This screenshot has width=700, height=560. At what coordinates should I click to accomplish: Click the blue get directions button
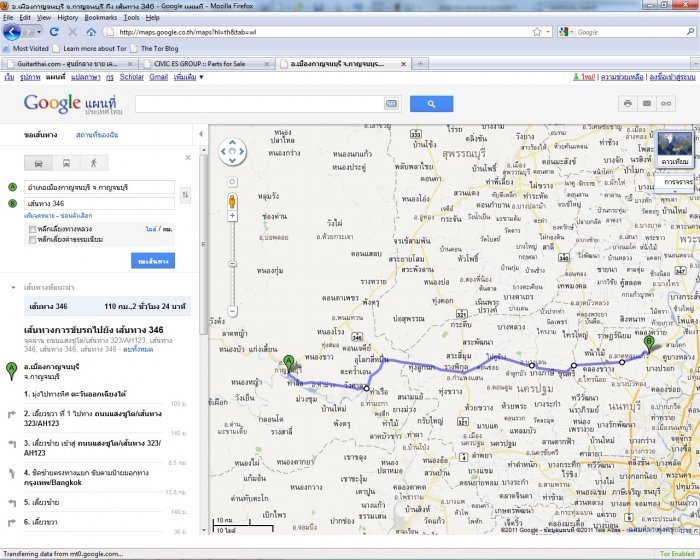153,261
